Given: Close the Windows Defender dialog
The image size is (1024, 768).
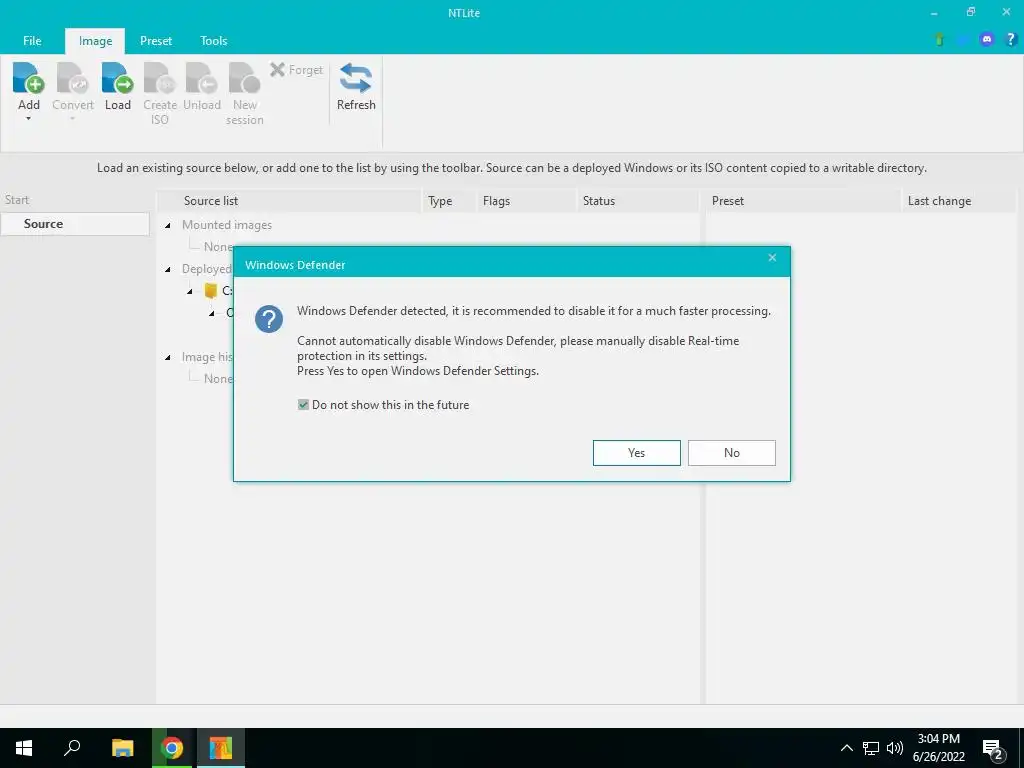Looking at the screenshot, I should (x=772, y=258).
